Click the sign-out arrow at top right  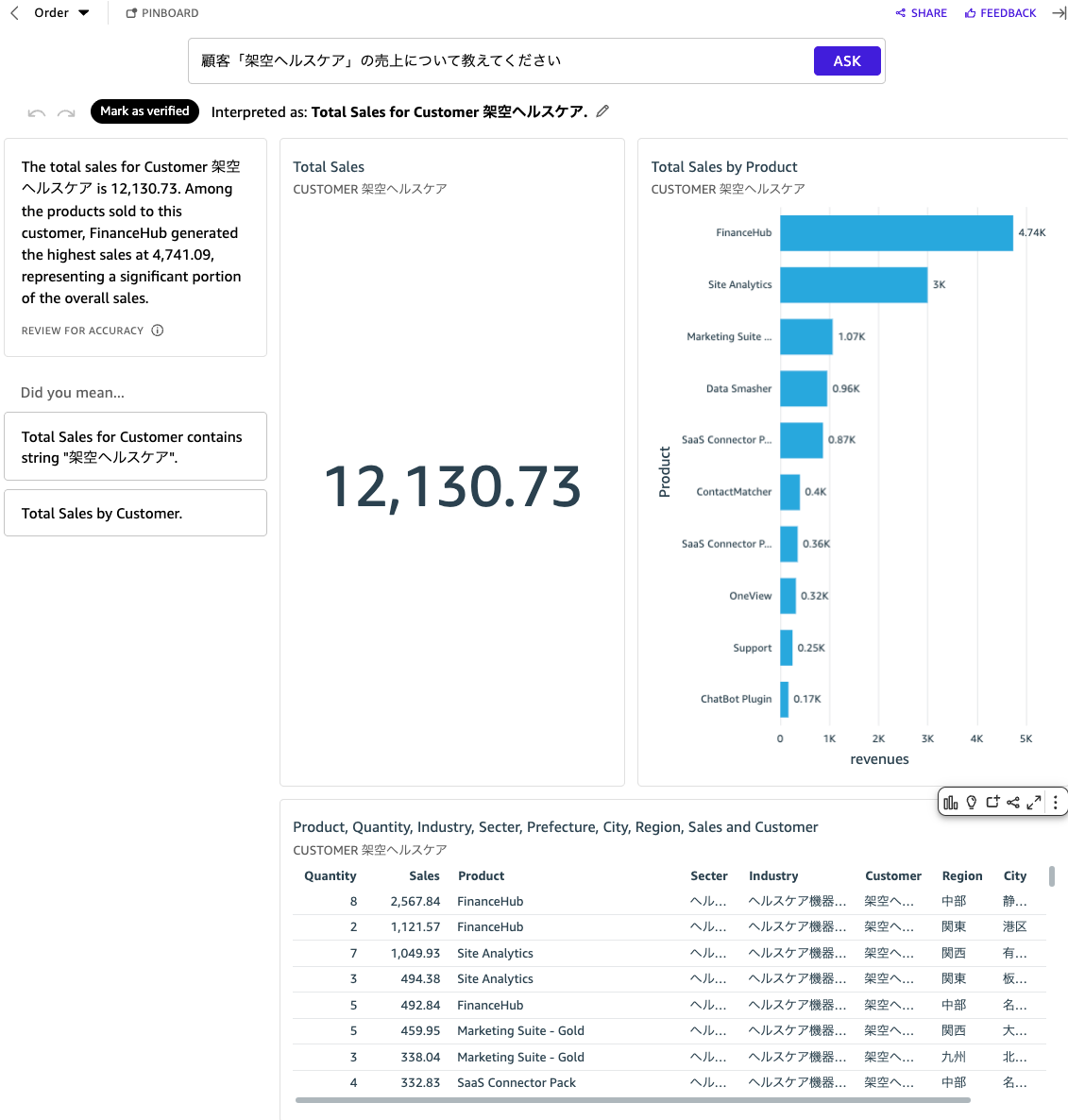(1059, 12)
